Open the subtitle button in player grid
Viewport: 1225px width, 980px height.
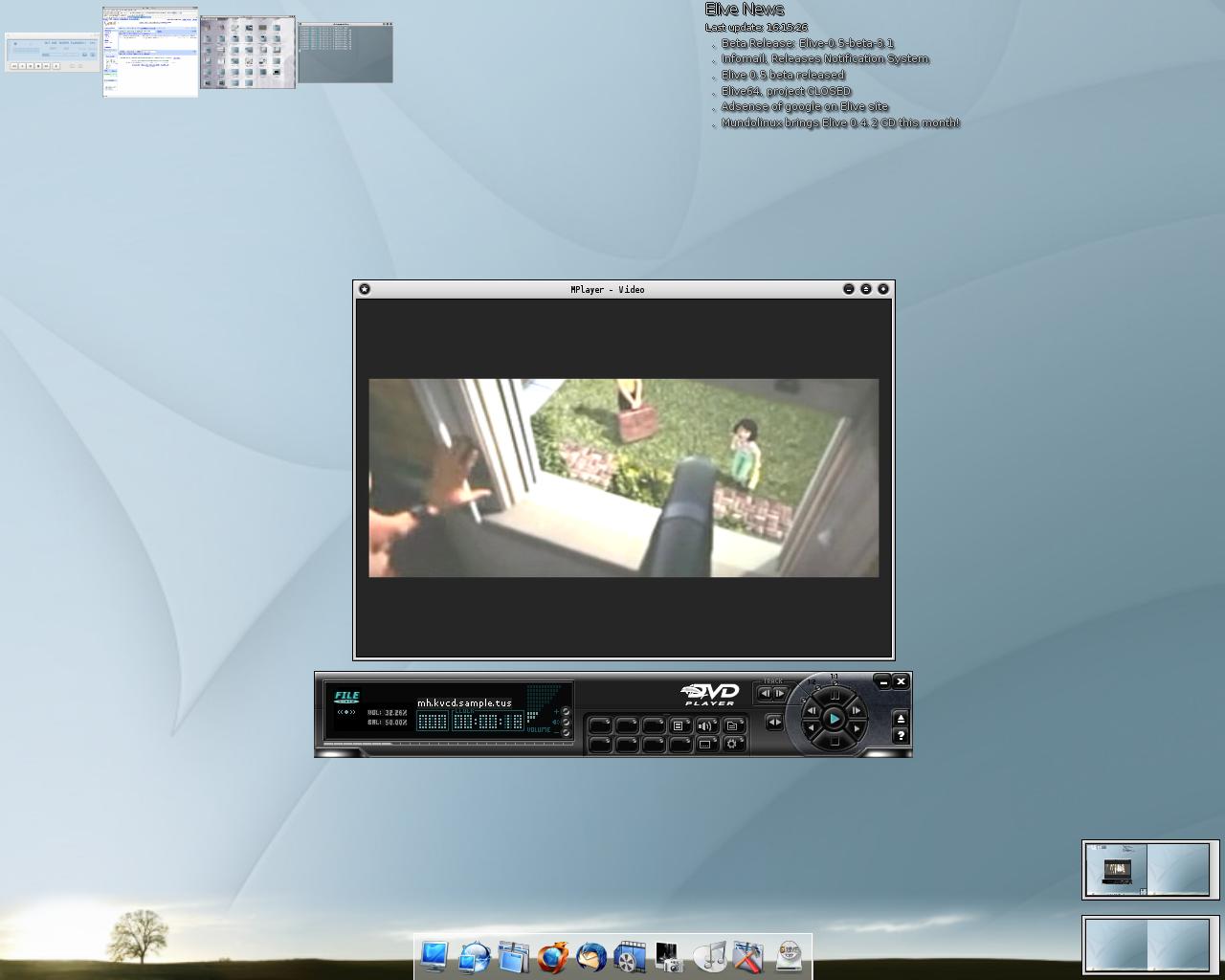tap(707, 745)
